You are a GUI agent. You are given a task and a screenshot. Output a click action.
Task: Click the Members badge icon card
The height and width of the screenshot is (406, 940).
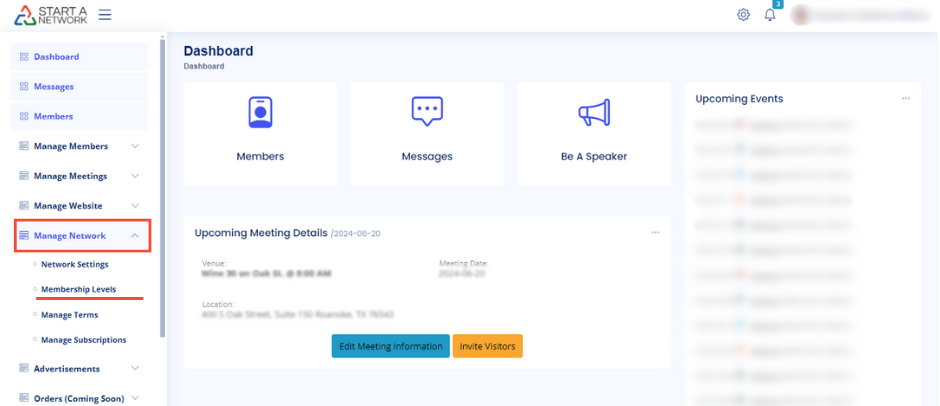coord(260,113)
